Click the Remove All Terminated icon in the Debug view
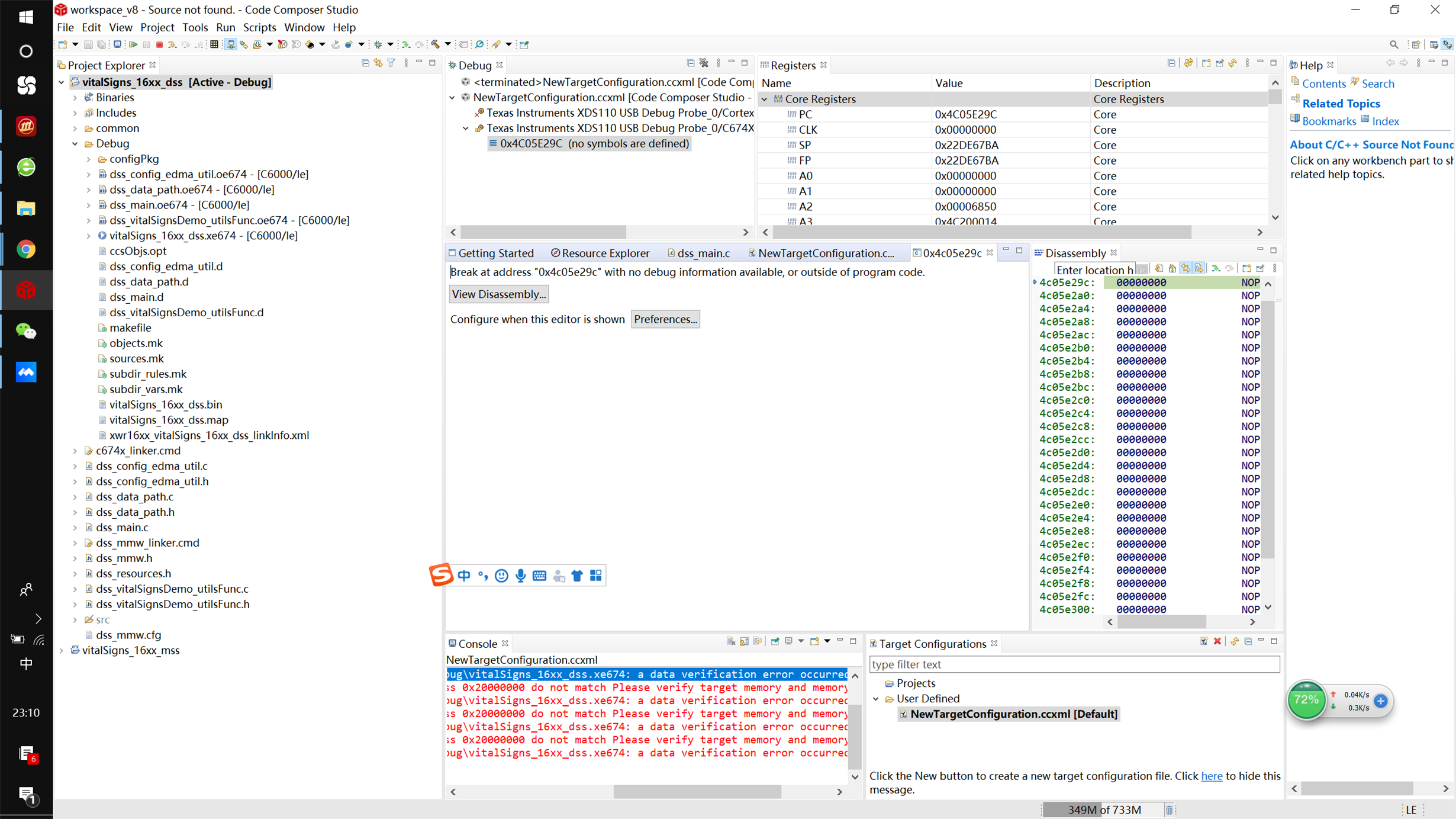 [704, 63]
